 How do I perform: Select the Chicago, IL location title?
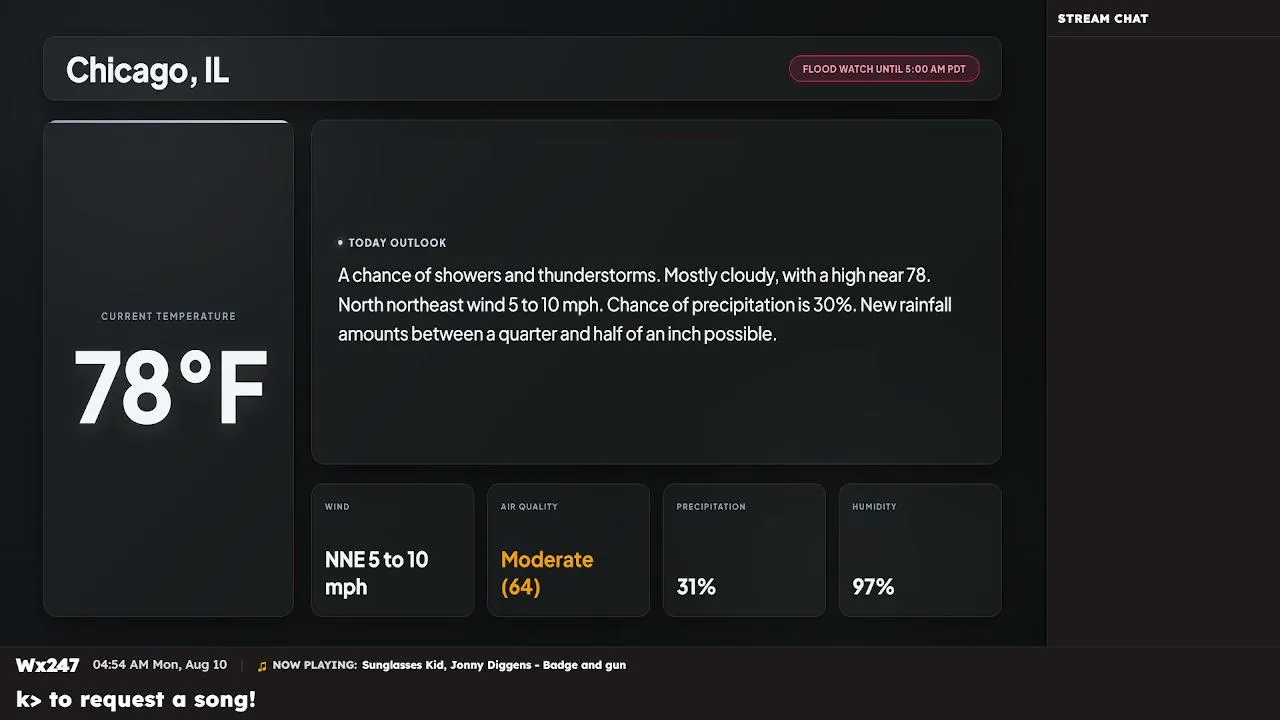[147, 70]
